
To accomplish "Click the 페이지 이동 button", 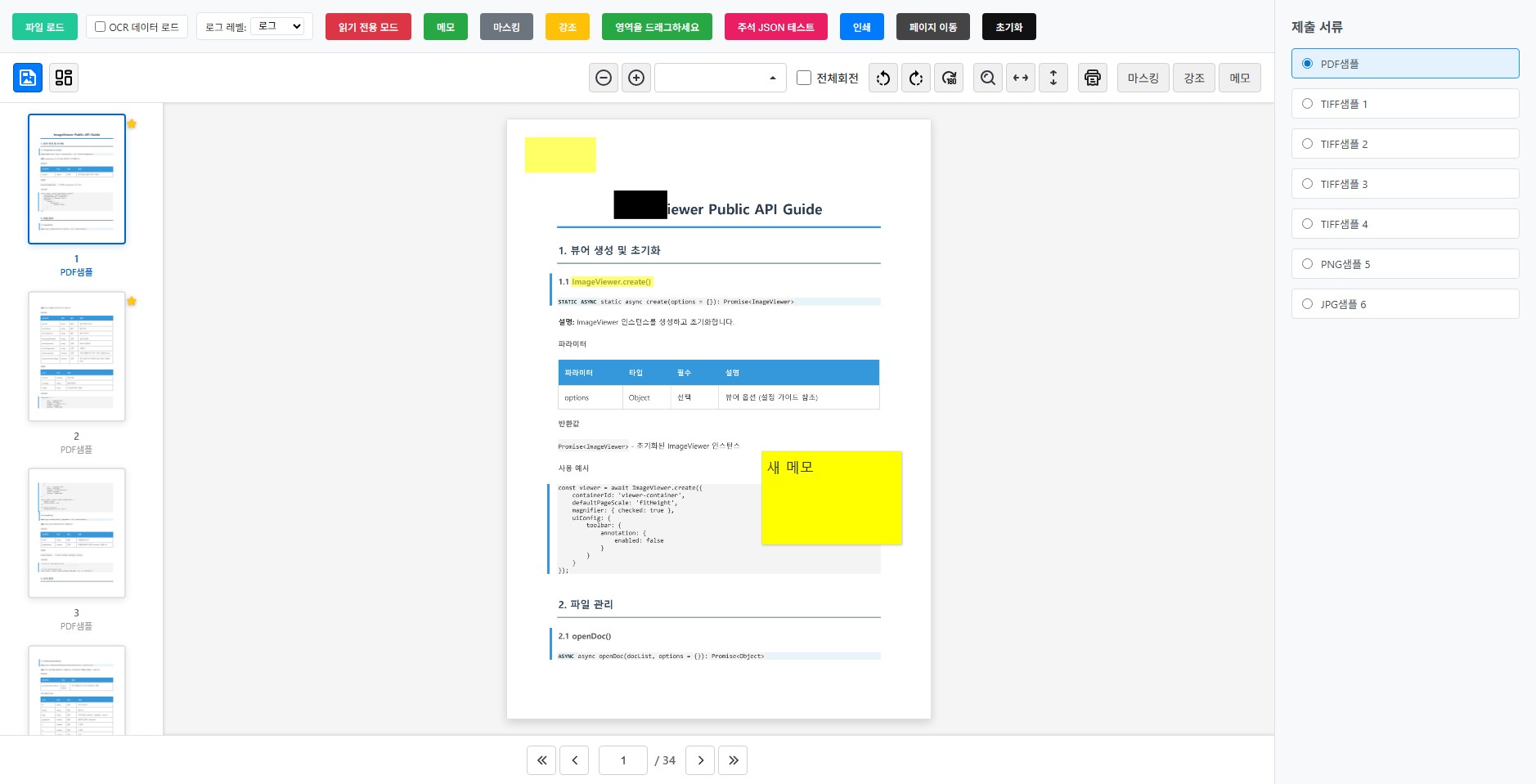I will point(933,27).
